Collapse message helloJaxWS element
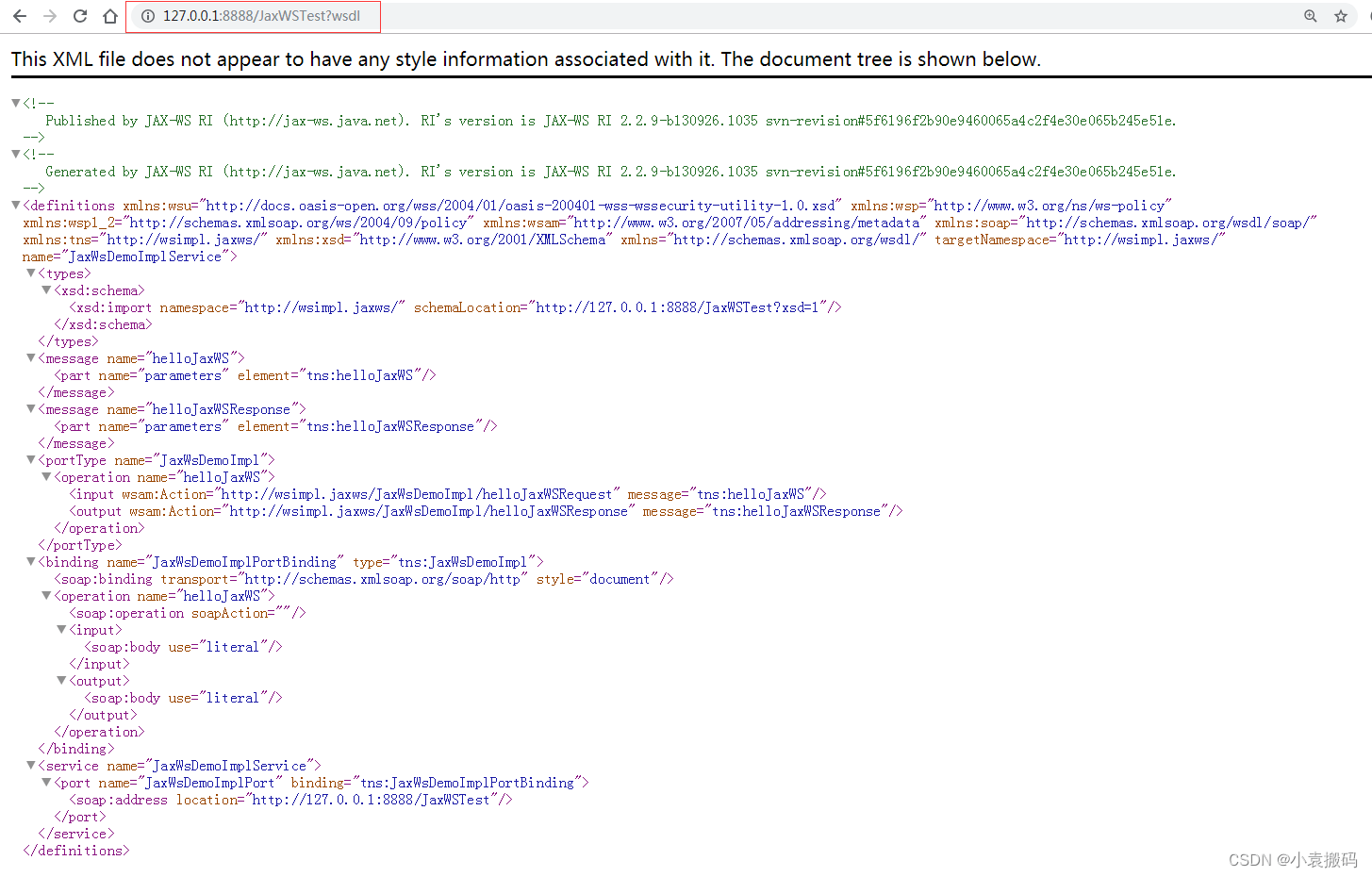 click(x=31, y=357)
